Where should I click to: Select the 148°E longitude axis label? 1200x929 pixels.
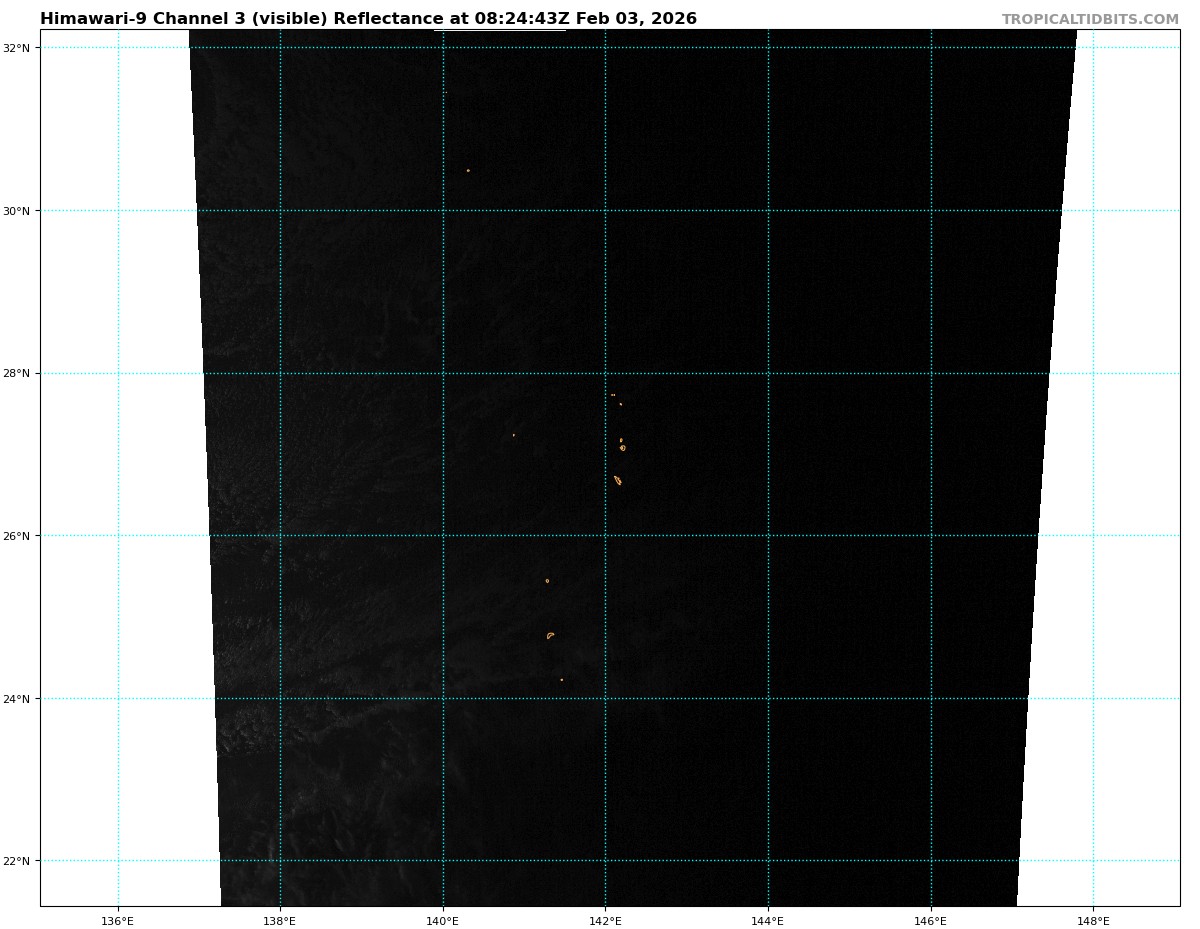(x=1093, y=920)
